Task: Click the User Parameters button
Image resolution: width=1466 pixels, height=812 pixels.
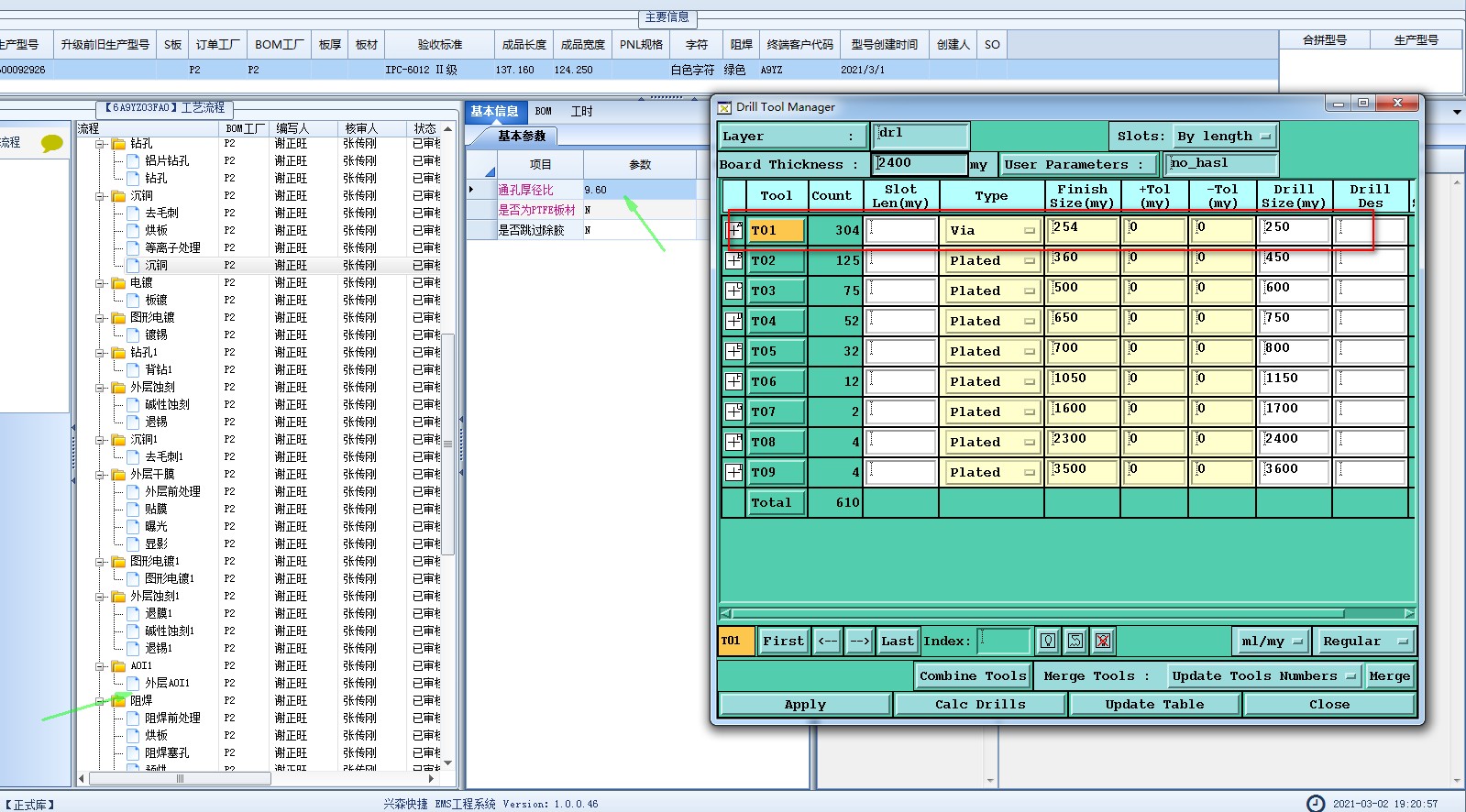Action: (x=1078, y=164)
